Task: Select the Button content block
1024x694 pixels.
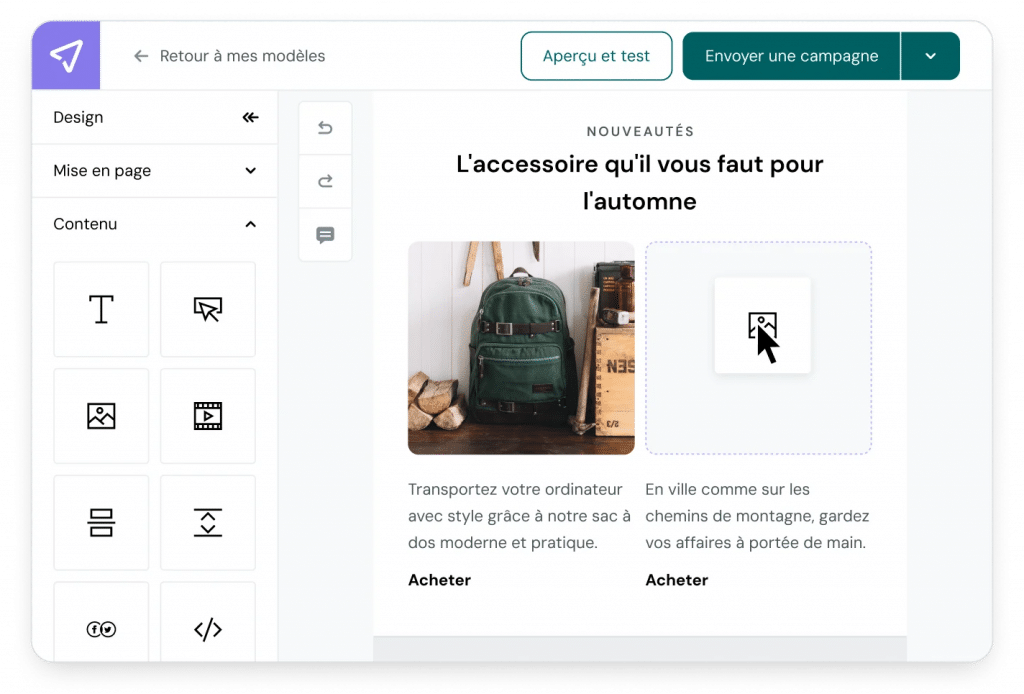Action: pos(208,309)
